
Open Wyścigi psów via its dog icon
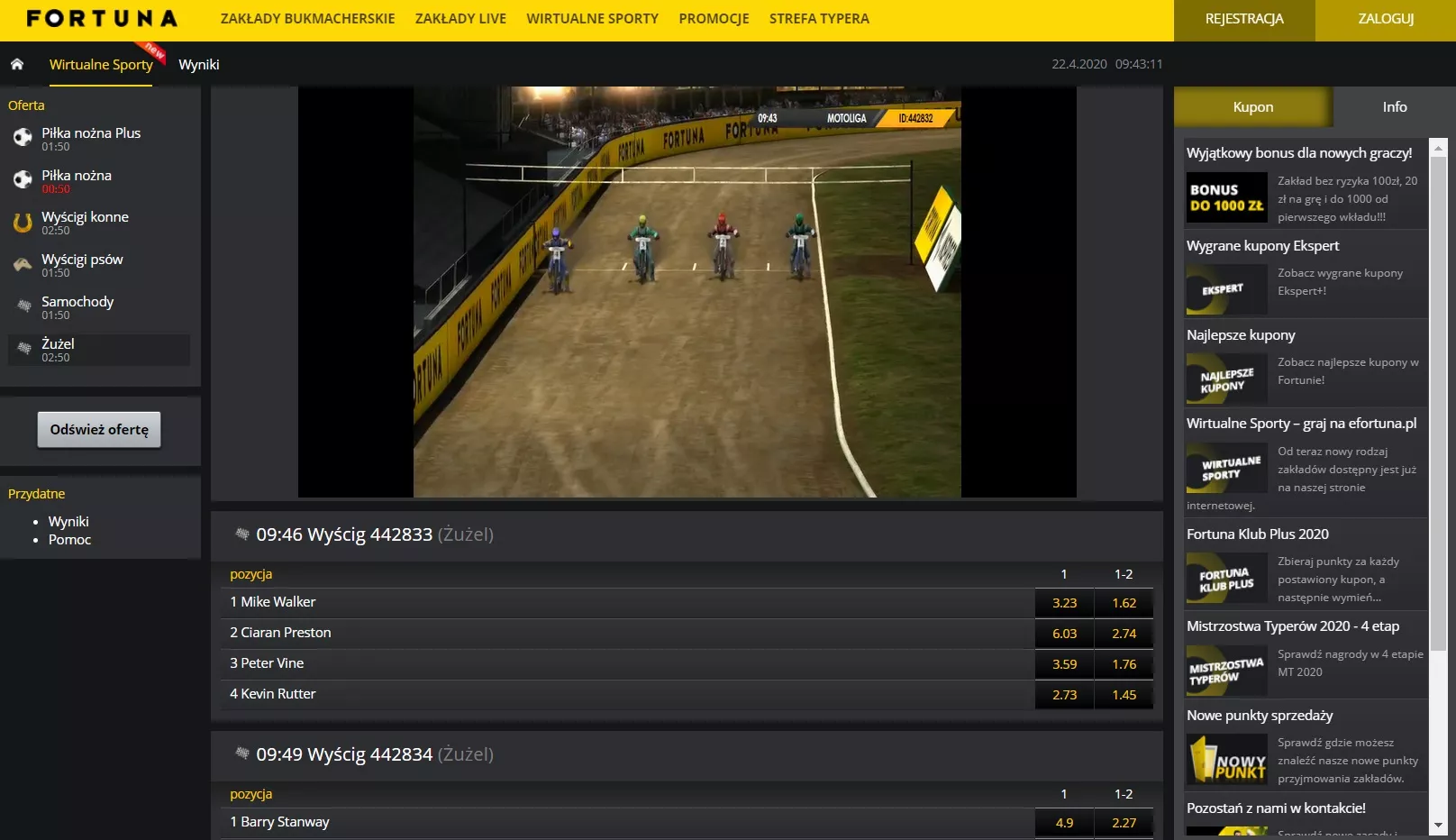(x=23, y=265)
